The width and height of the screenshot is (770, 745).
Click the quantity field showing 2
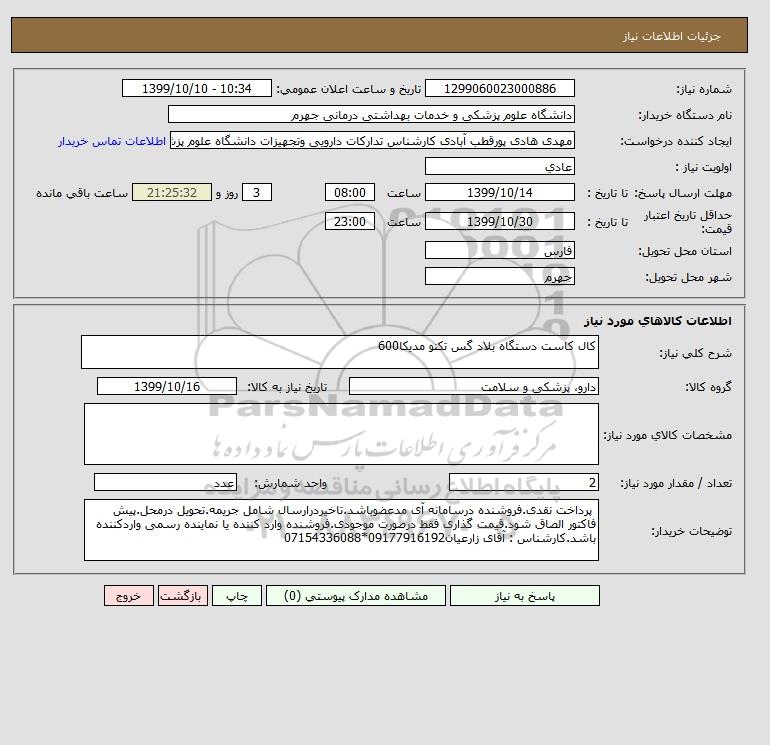point(523,483)
